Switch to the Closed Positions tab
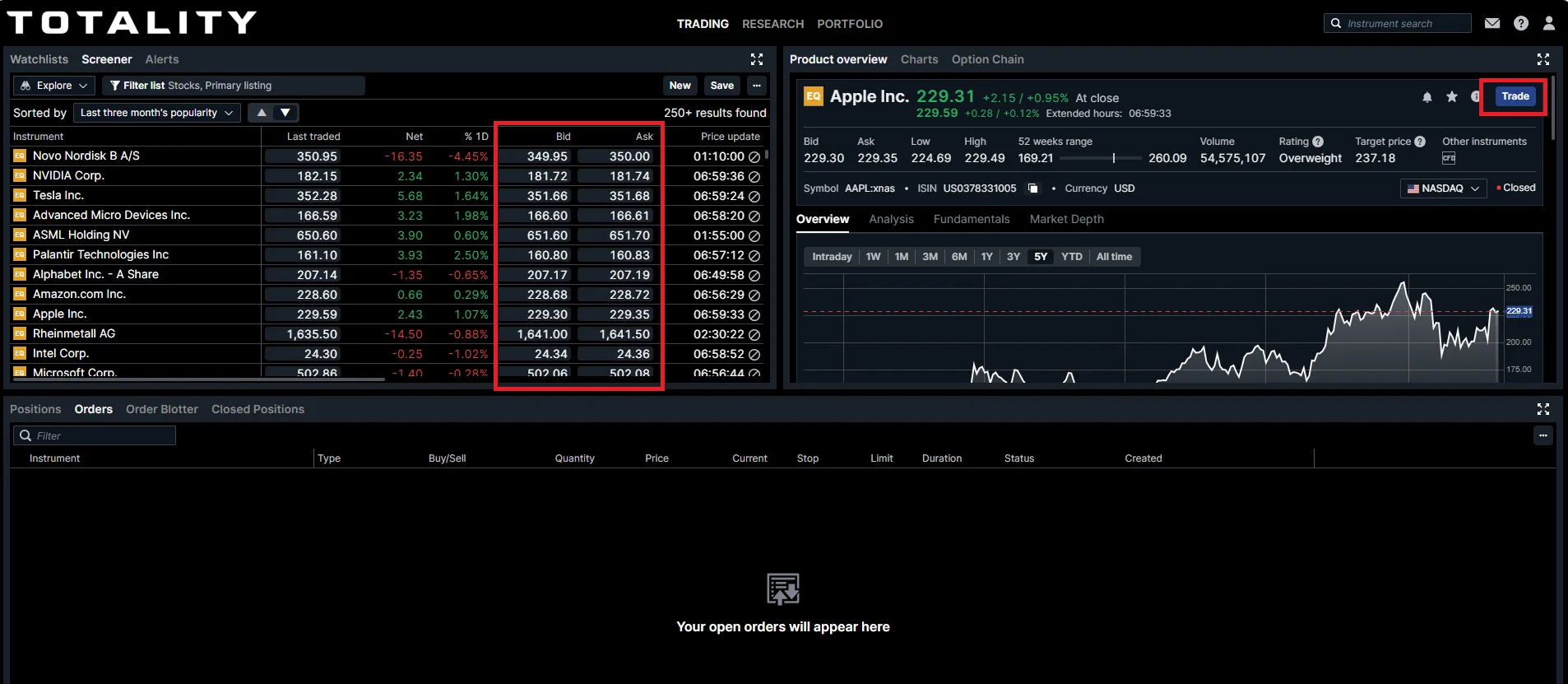The width and height of the screenshot is (1568, 684). (x=257, y=409)
